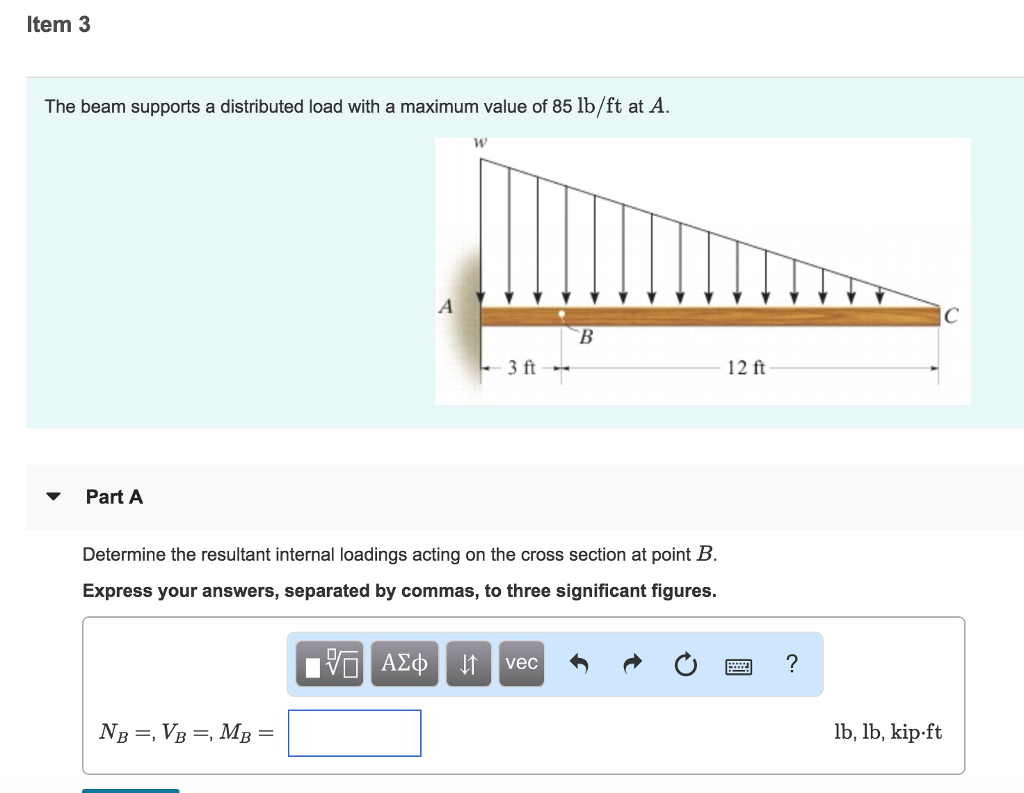The height and width of the screenshot is (793, 1024).
Task: Open help using the question mark icon
Action: point(792,664)
